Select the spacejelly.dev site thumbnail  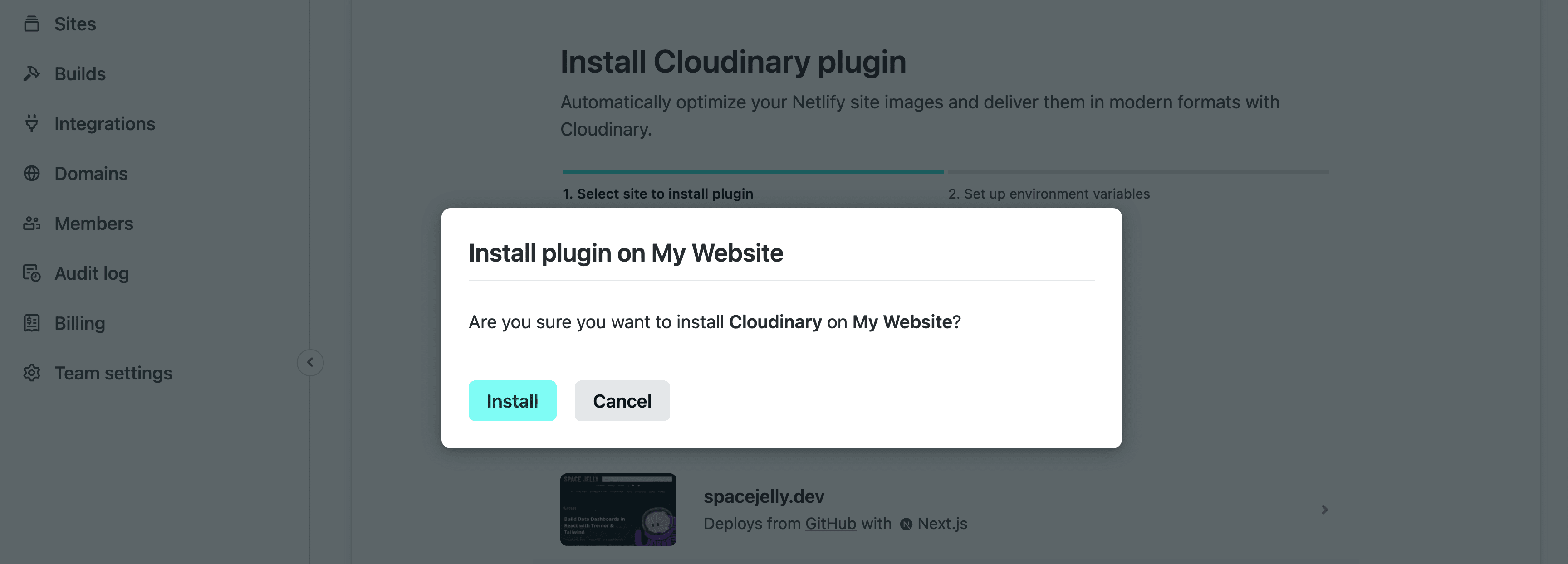click(618, 510)
